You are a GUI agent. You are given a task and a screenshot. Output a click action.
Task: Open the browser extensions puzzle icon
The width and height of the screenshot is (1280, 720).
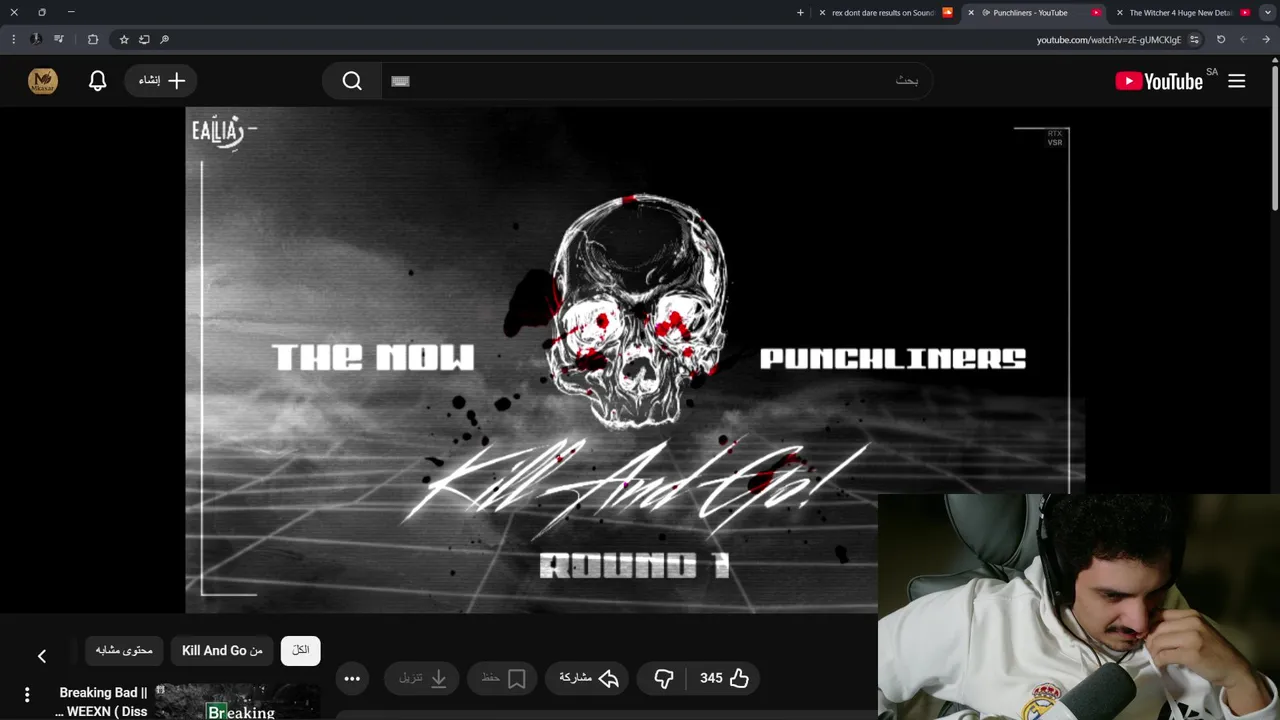pyautogui.click(x=93, y=40)
